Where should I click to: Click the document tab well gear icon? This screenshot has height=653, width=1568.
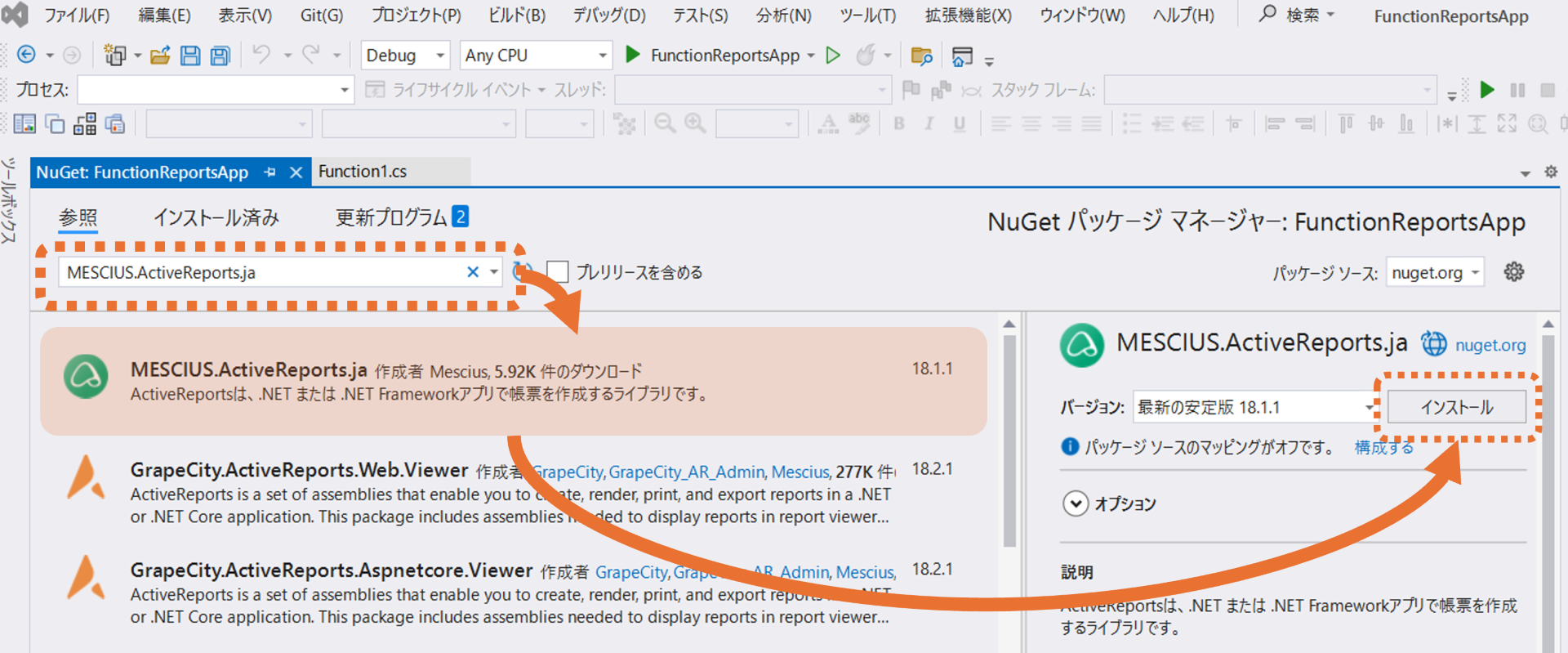(x=1551, y=172)
